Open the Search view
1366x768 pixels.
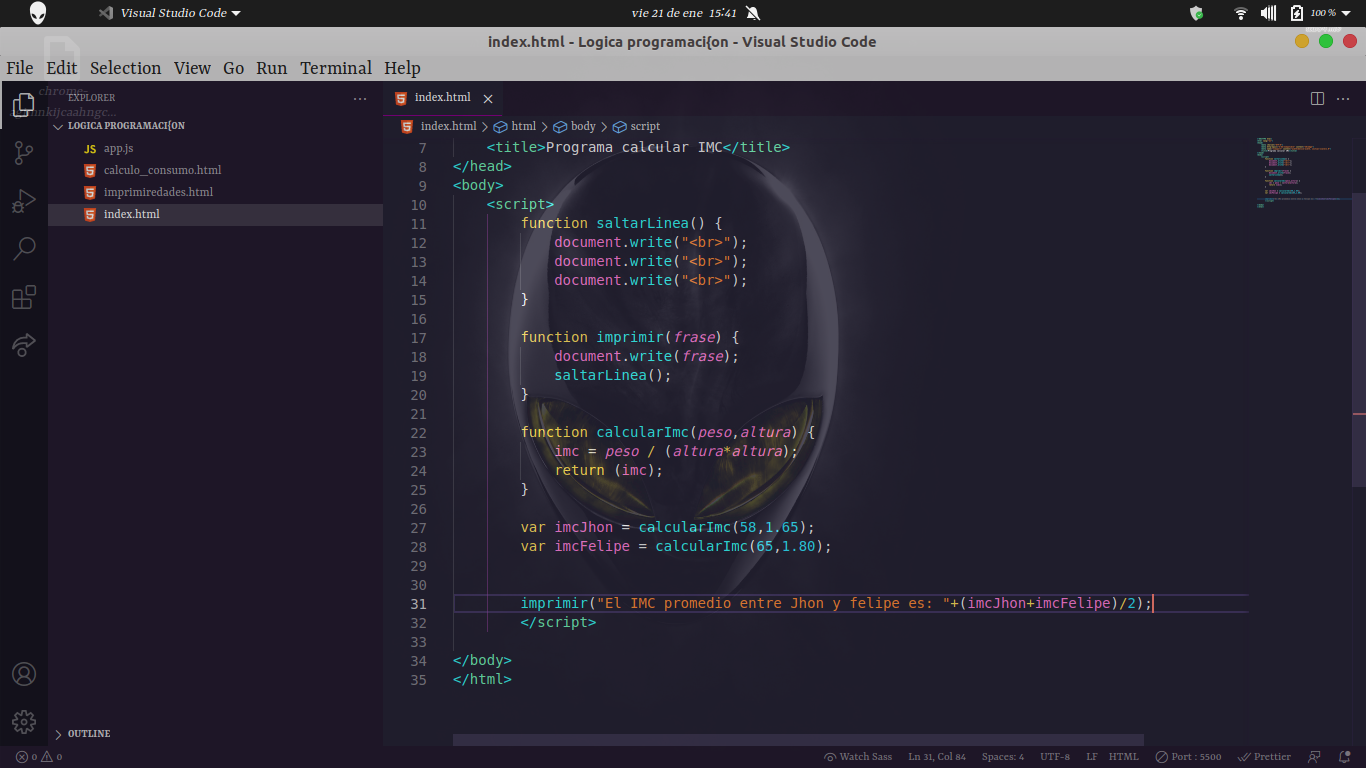coord(24,249)
